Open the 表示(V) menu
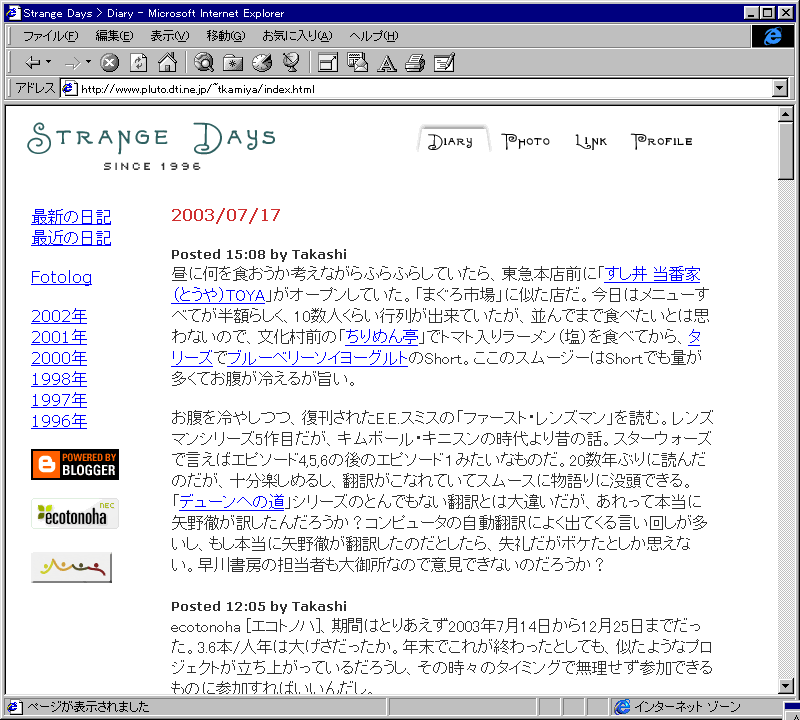This screenshot has height=720, width=800. (x=169, y=36)
